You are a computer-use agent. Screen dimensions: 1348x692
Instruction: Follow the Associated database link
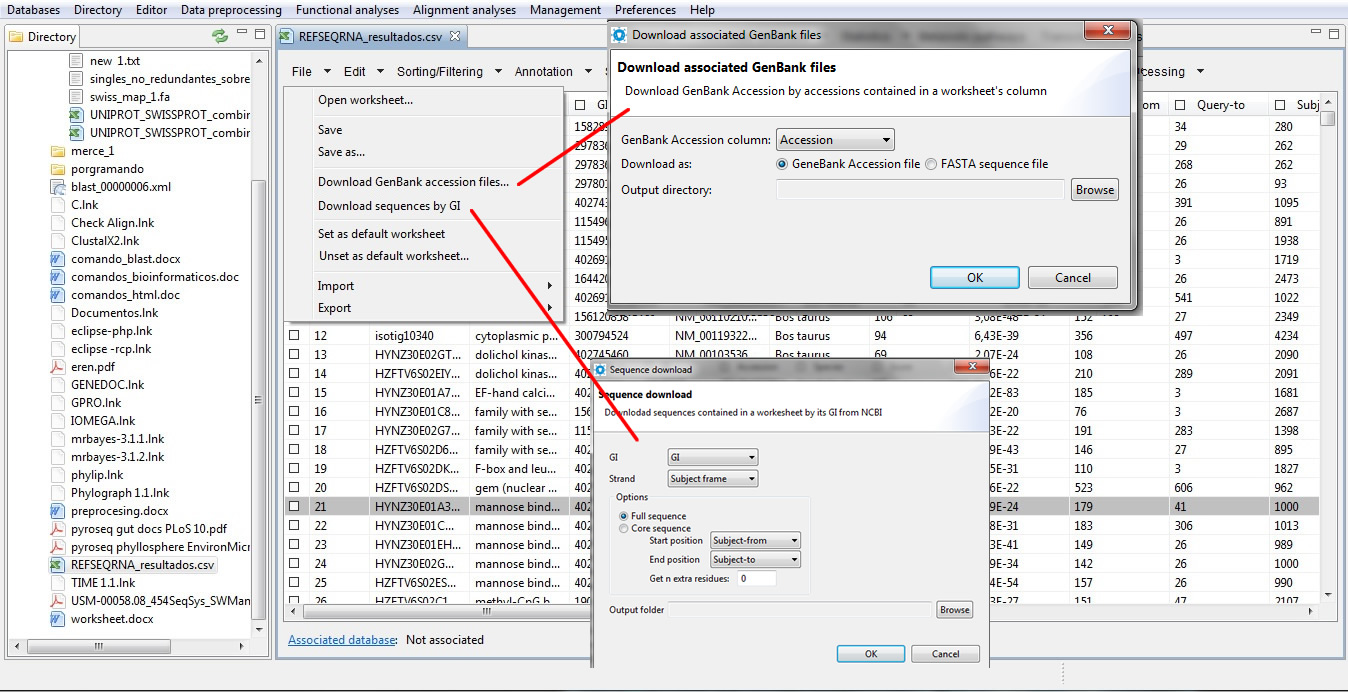(x=342, y=640)
